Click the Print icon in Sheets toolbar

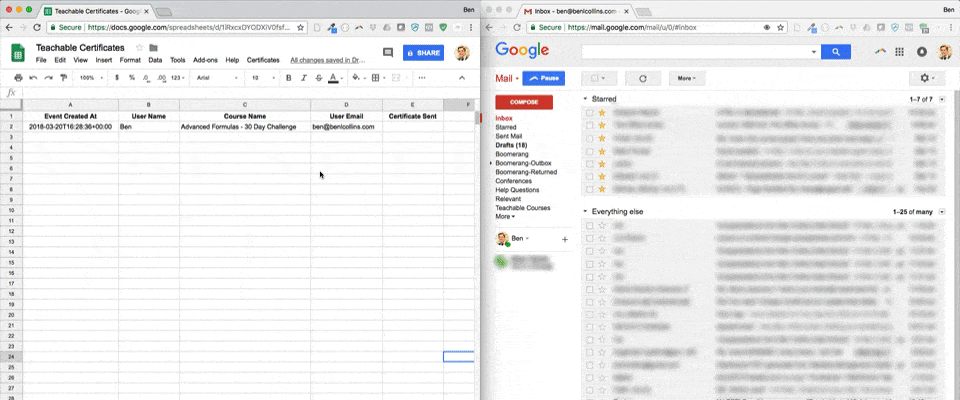tap(18, 78)
